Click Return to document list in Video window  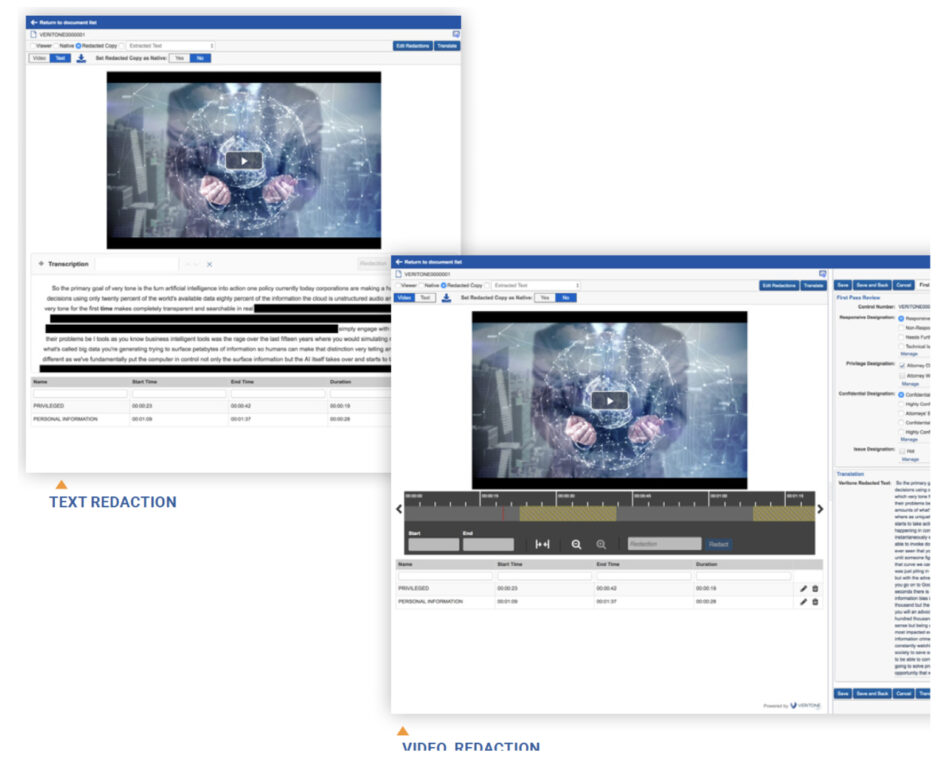click(x=433, y=262)
